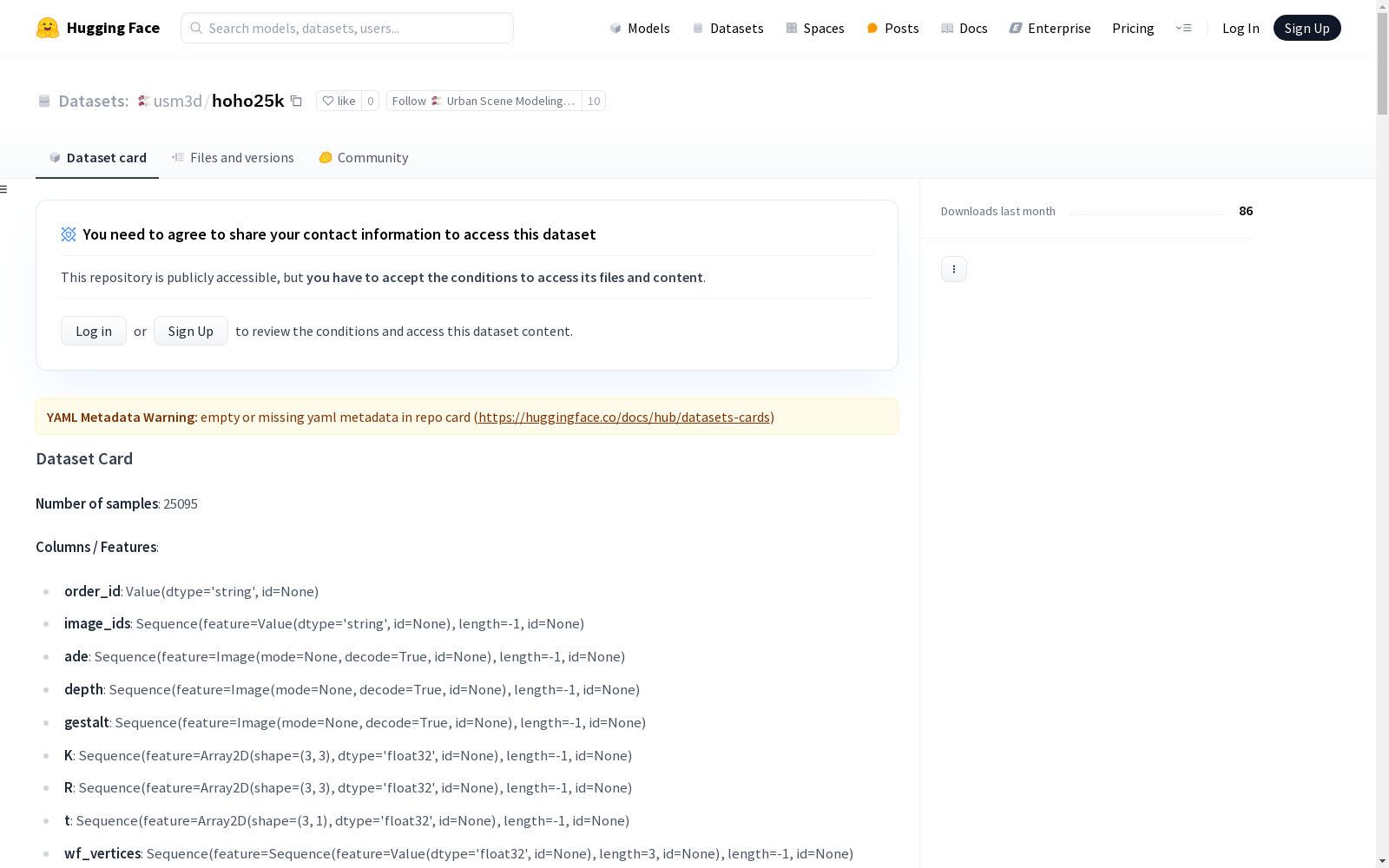This screenshot has height=868, width=1389.
Task: Expand the additional navigation menu
Action: (x=1183, y=28)
